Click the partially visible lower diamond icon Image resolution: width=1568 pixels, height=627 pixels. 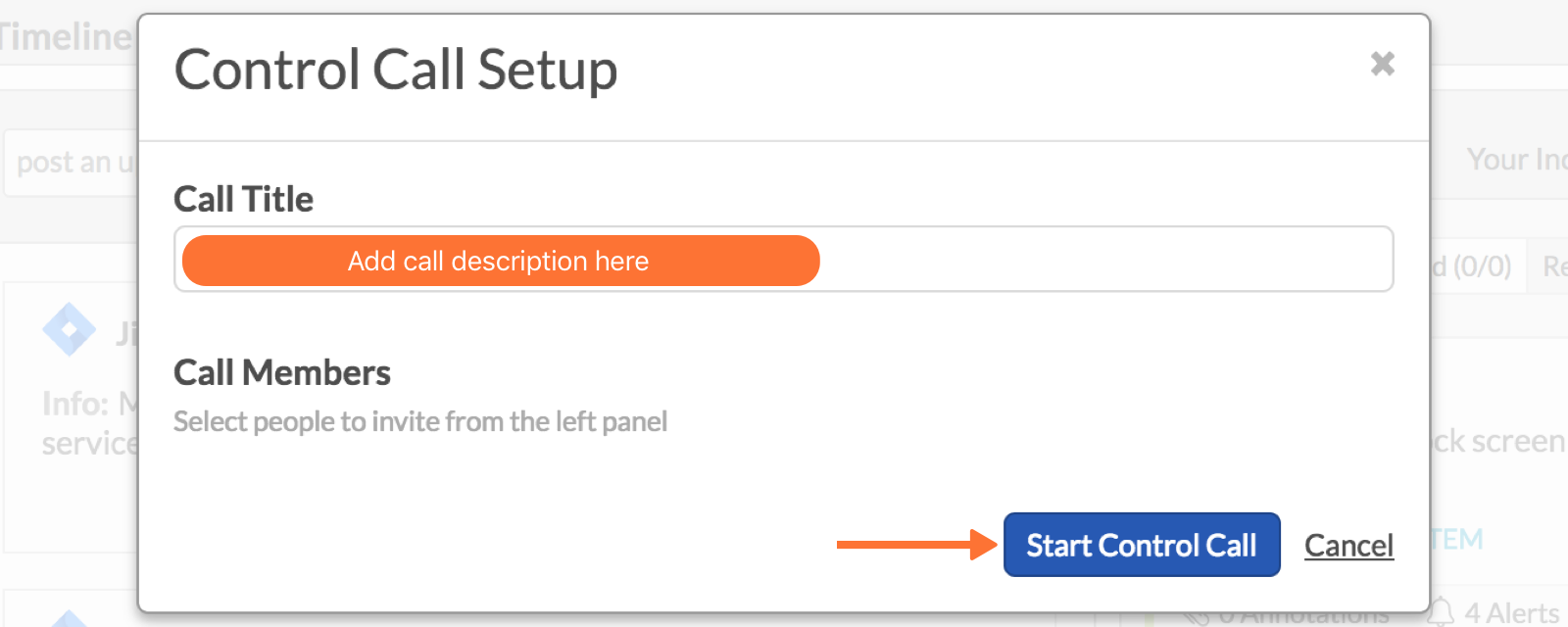click(69, 619)
